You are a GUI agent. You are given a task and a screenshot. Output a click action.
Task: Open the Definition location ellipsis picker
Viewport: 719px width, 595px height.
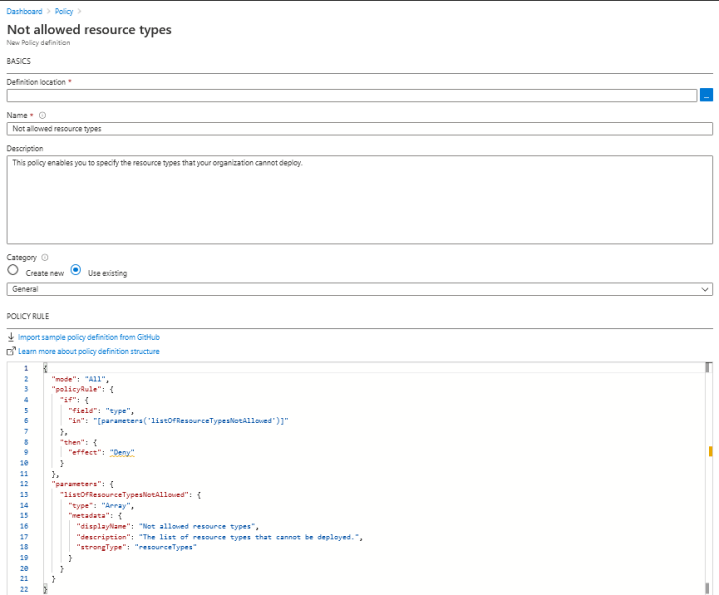[706, 95]
